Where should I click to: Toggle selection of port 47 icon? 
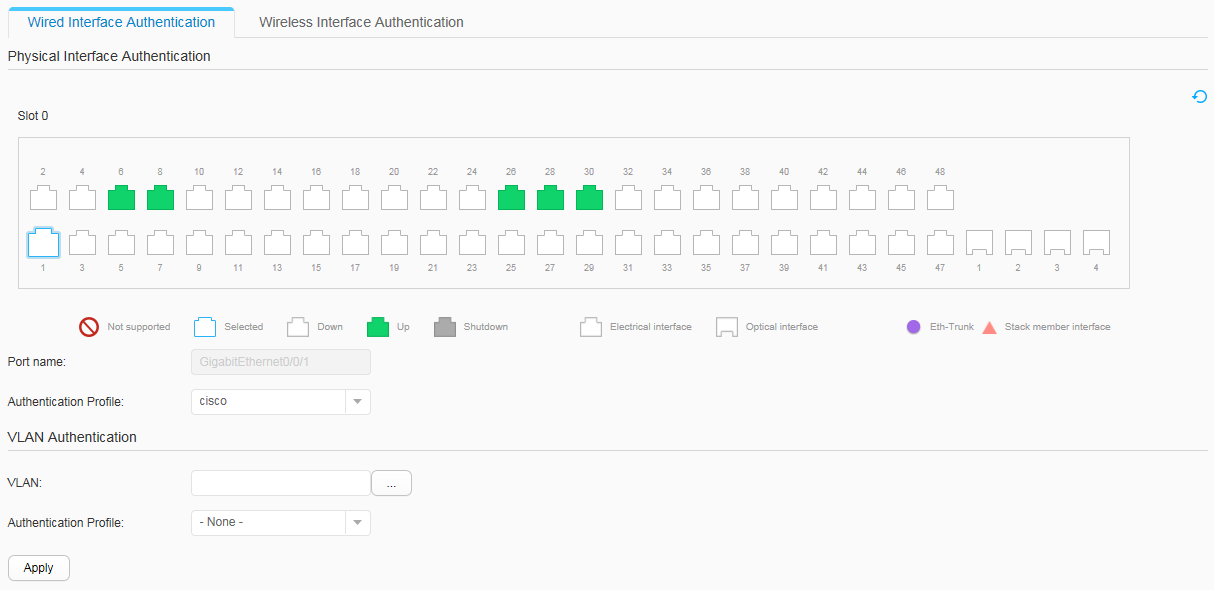(940, 242)
